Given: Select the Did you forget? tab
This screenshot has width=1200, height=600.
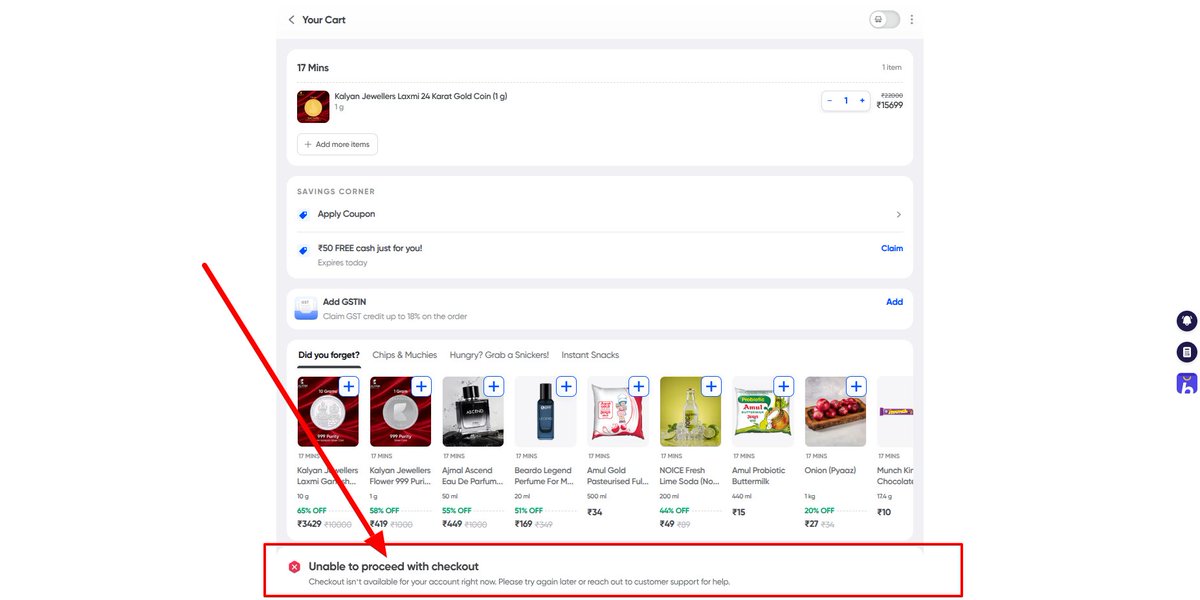Looking at the screenshot, I should tap(329, 355).
